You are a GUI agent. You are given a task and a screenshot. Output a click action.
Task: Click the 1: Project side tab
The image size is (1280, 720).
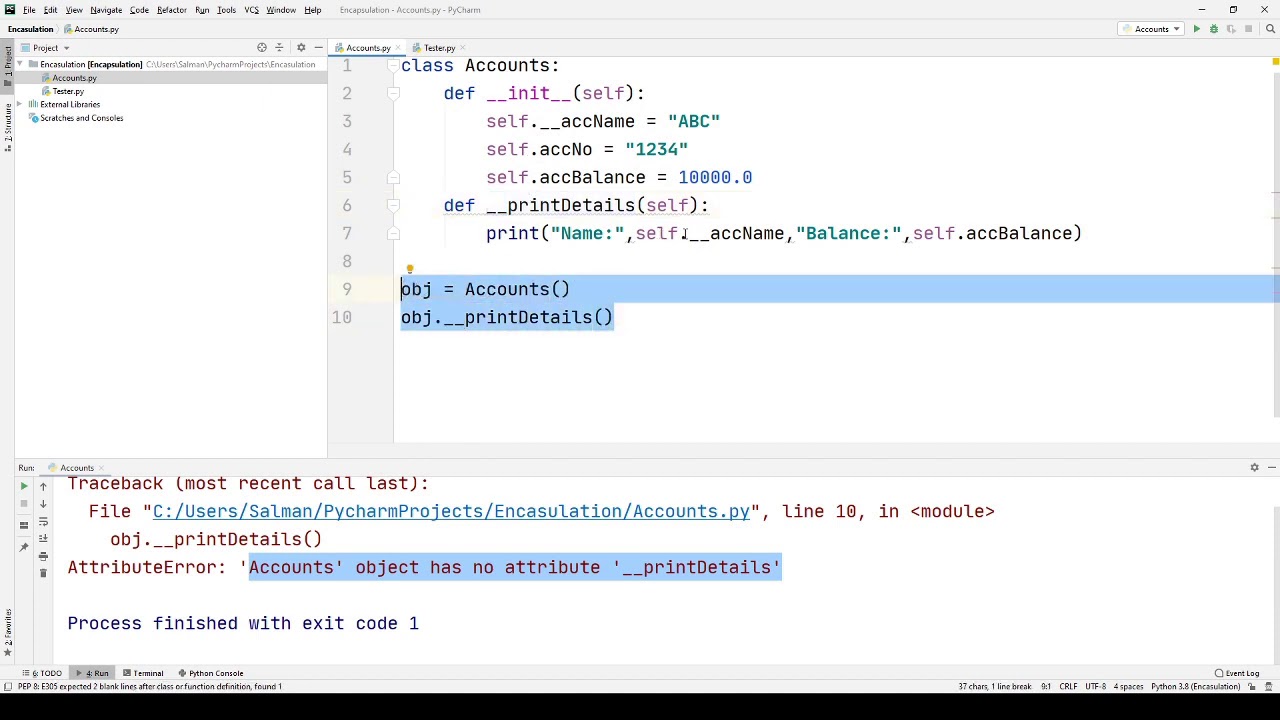pos(7,68)
